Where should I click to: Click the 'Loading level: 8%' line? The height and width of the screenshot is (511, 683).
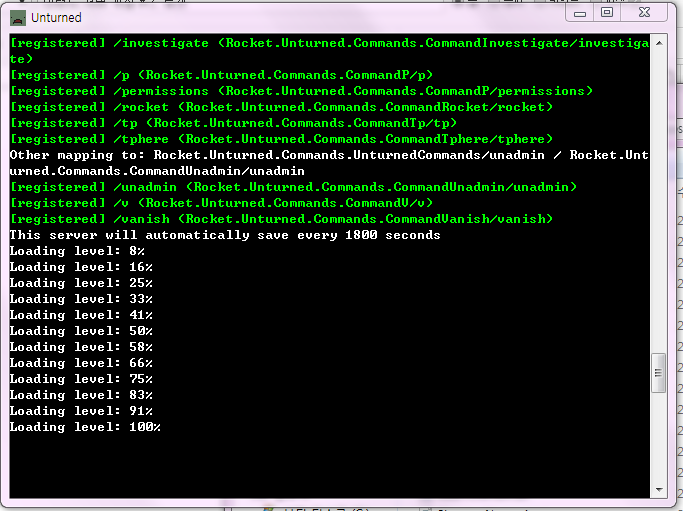tap(77, 251)
